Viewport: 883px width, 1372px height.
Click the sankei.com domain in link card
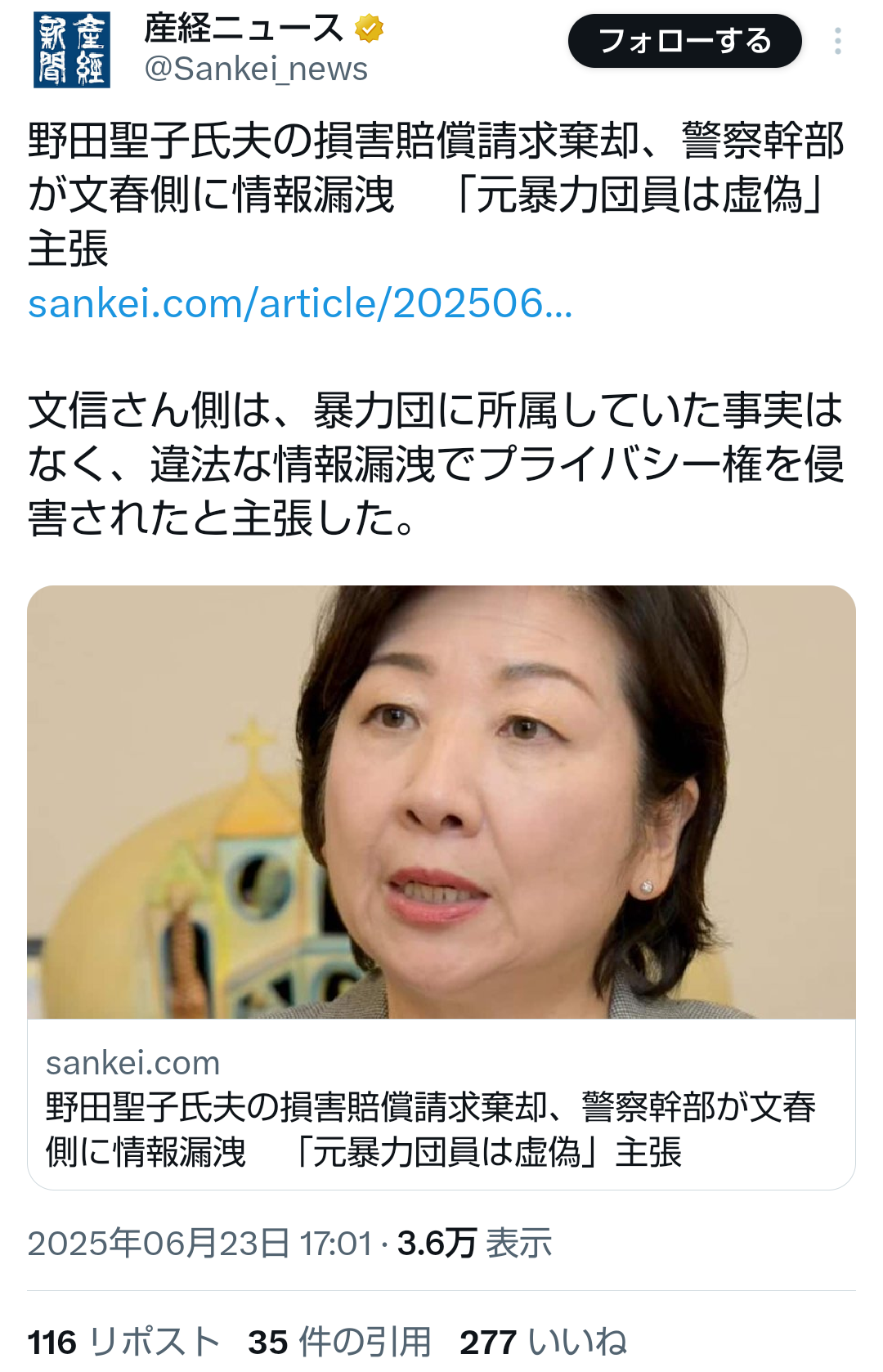(133, 1063)
